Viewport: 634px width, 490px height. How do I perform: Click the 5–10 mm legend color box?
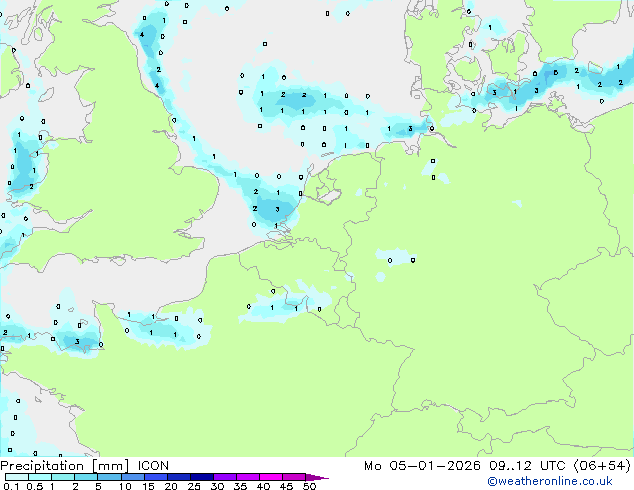109,477
